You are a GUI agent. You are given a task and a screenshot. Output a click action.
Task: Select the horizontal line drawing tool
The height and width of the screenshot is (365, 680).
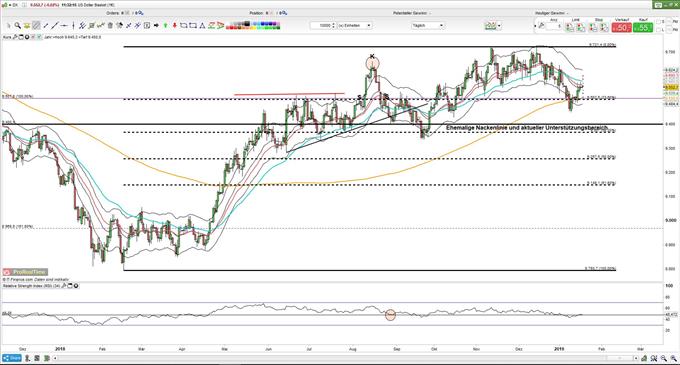coord(64,26)
